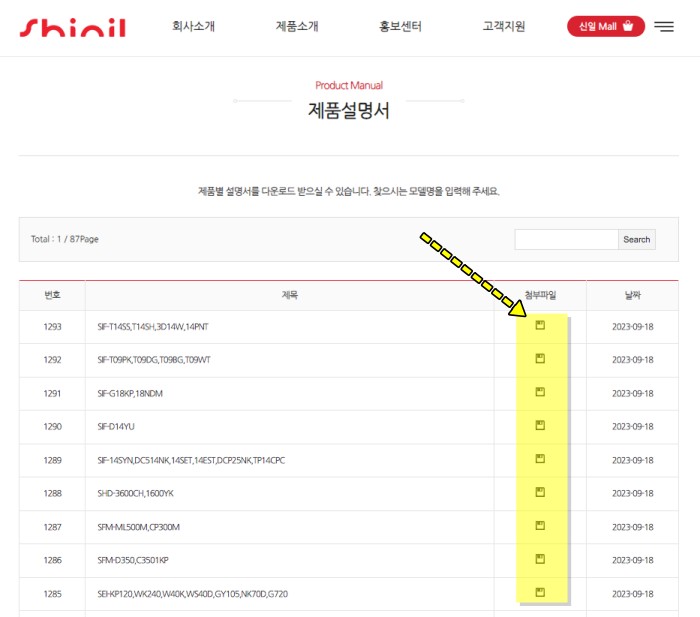Select the number cell 1288

tap(52, 493)
